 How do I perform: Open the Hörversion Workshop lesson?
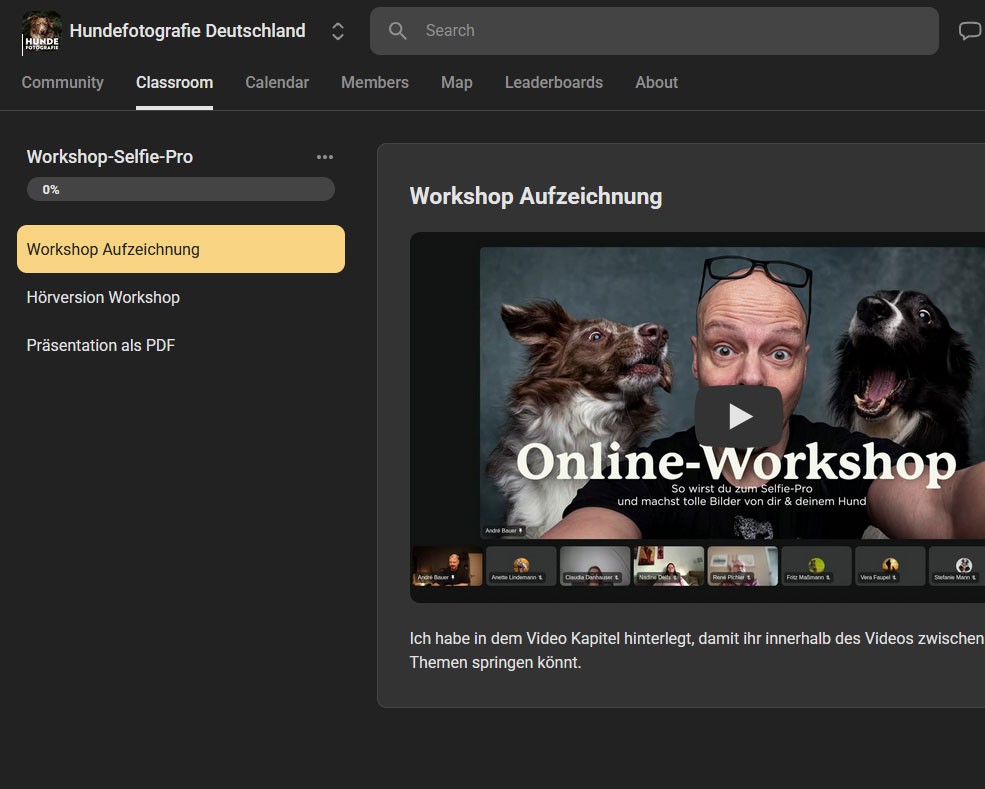click(103, 297)
